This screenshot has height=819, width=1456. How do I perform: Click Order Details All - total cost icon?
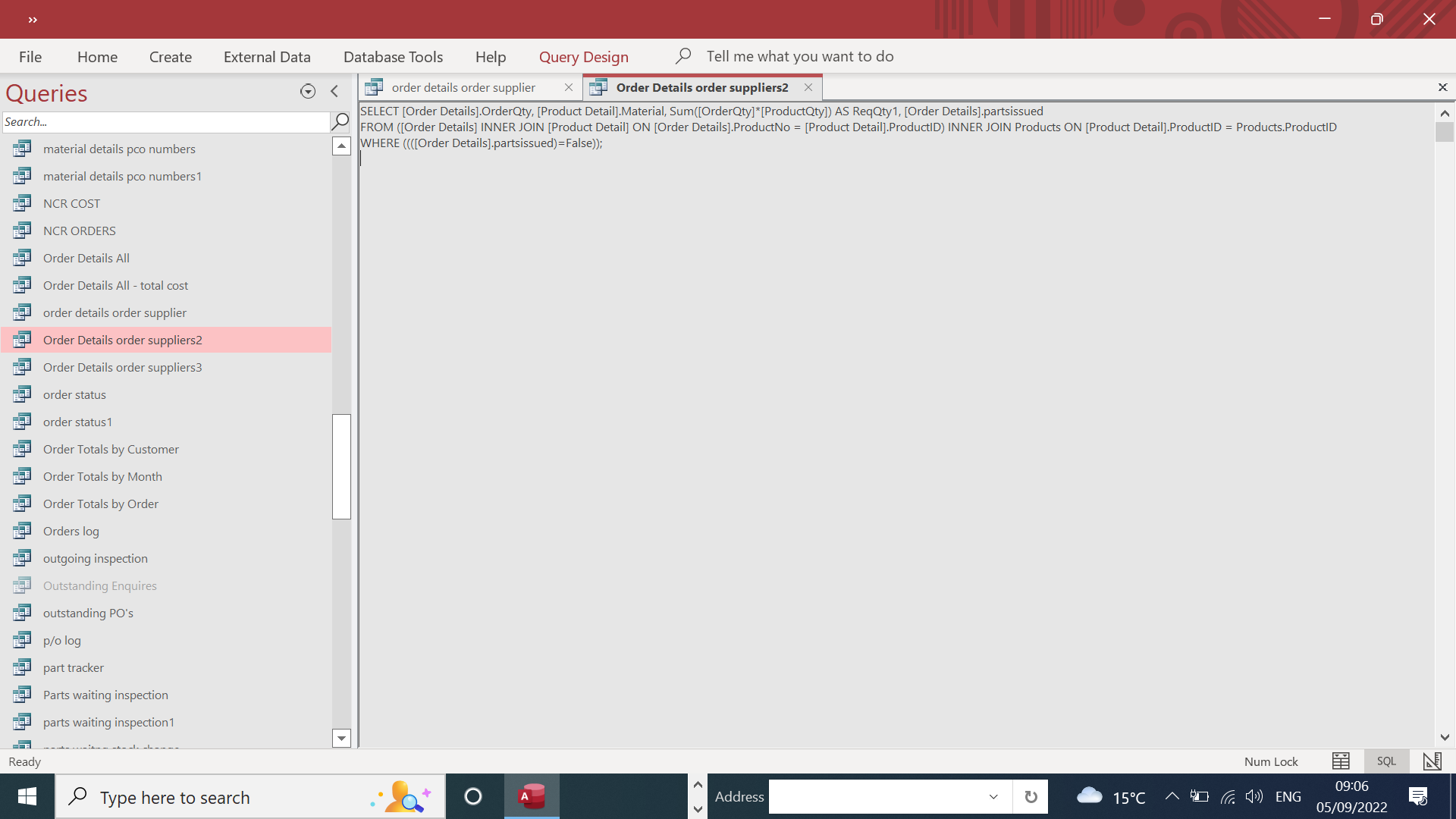pos(22,285)
